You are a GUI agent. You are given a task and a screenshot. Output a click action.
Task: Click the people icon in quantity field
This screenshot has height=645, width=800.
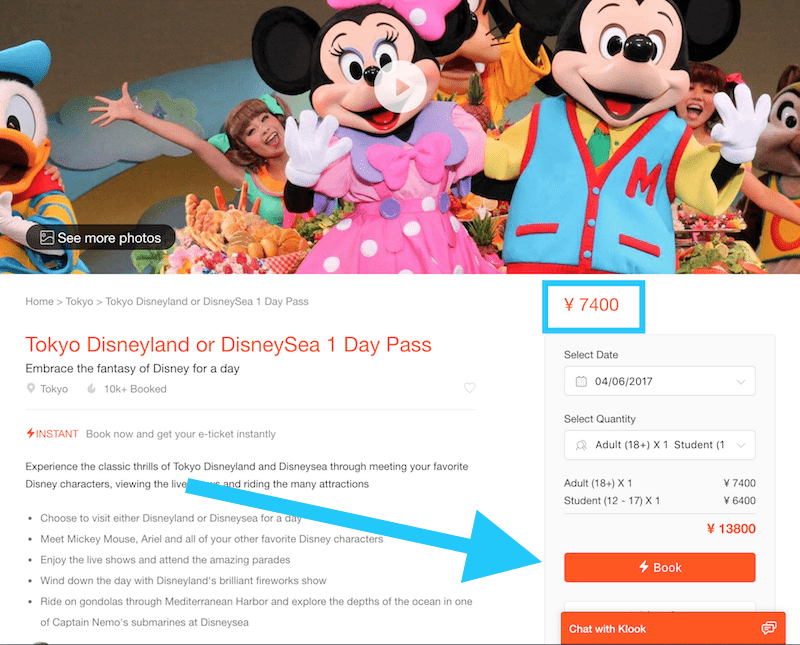[581, 445]
